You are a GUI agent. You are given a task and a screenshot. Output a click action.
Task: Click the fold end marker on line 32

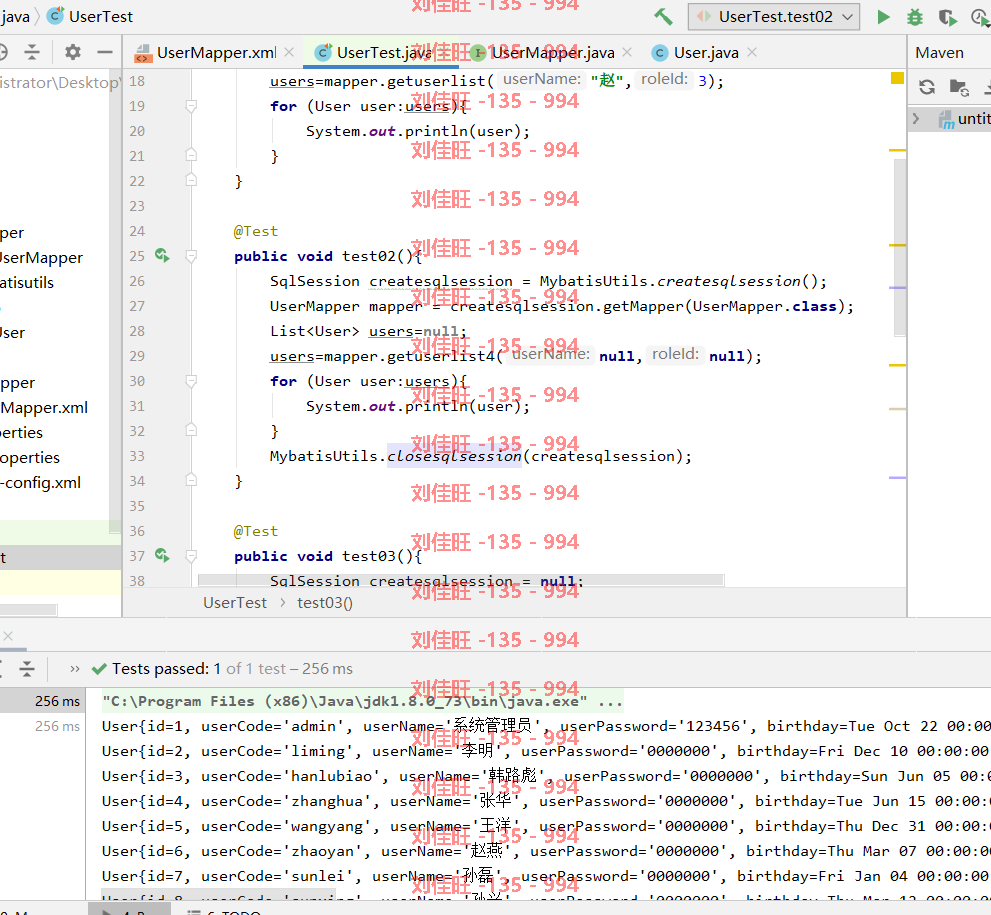point(191,430)
